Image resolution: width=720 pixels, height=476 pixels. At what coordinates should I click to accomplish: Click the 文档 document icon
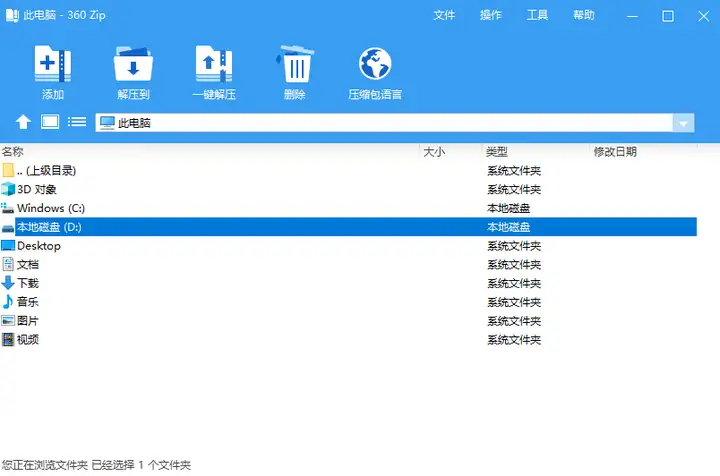click(8, 264)
